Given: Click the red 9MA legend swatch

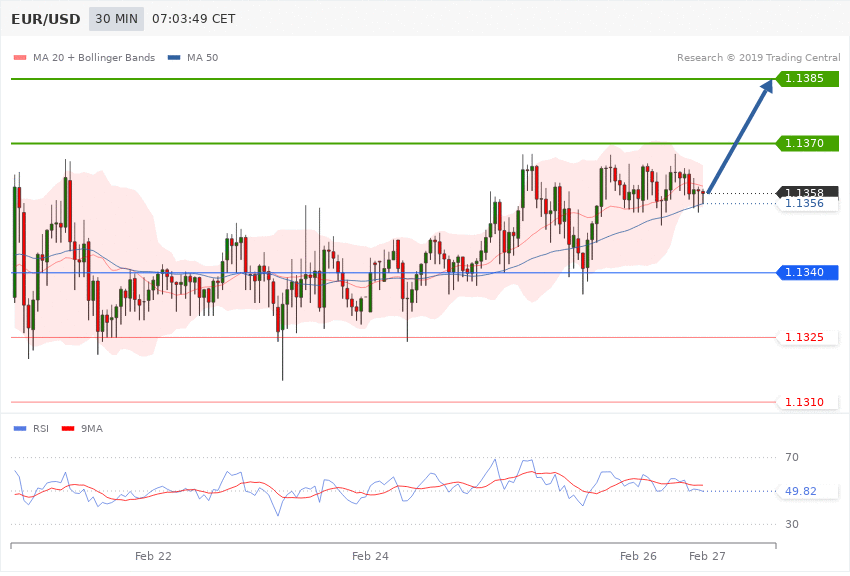Looking at the screenshot, I should click(x=68, y=429).
